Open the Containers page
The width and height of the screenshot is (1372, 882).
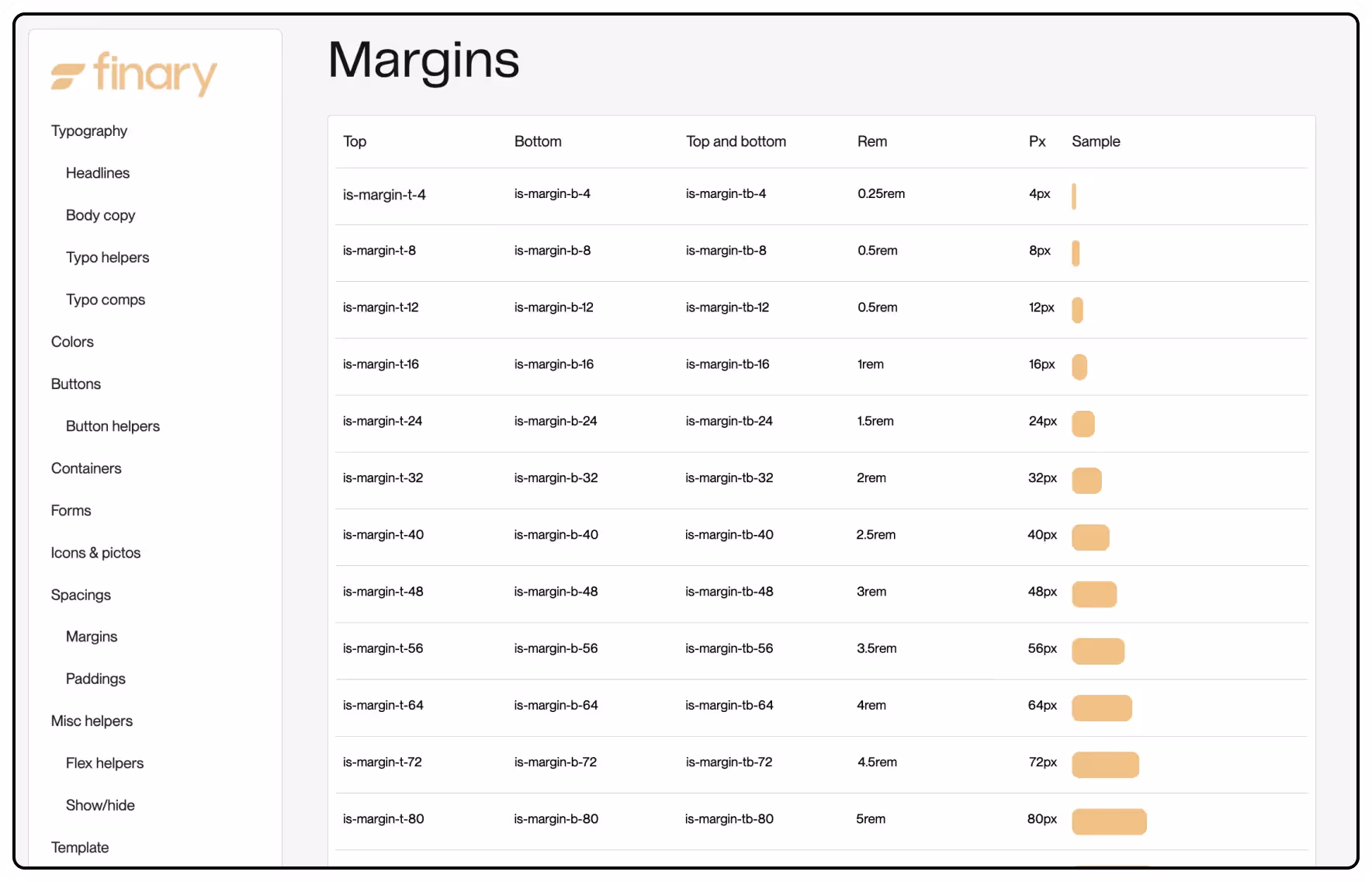click(x=86, y=468)
